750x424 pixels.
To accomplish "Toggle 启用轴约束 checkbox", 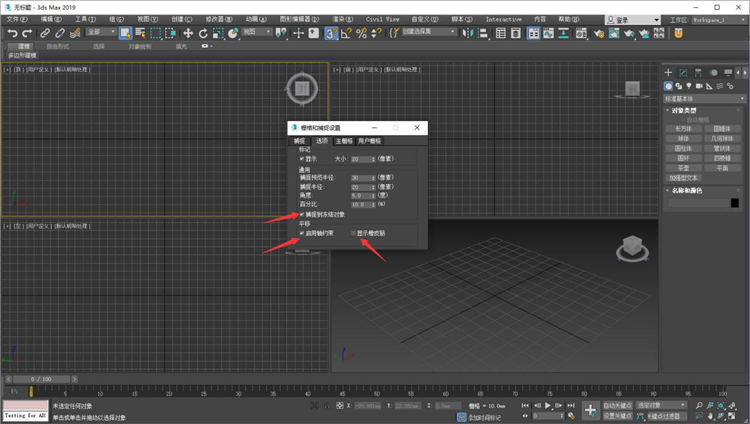I will 302,233.
